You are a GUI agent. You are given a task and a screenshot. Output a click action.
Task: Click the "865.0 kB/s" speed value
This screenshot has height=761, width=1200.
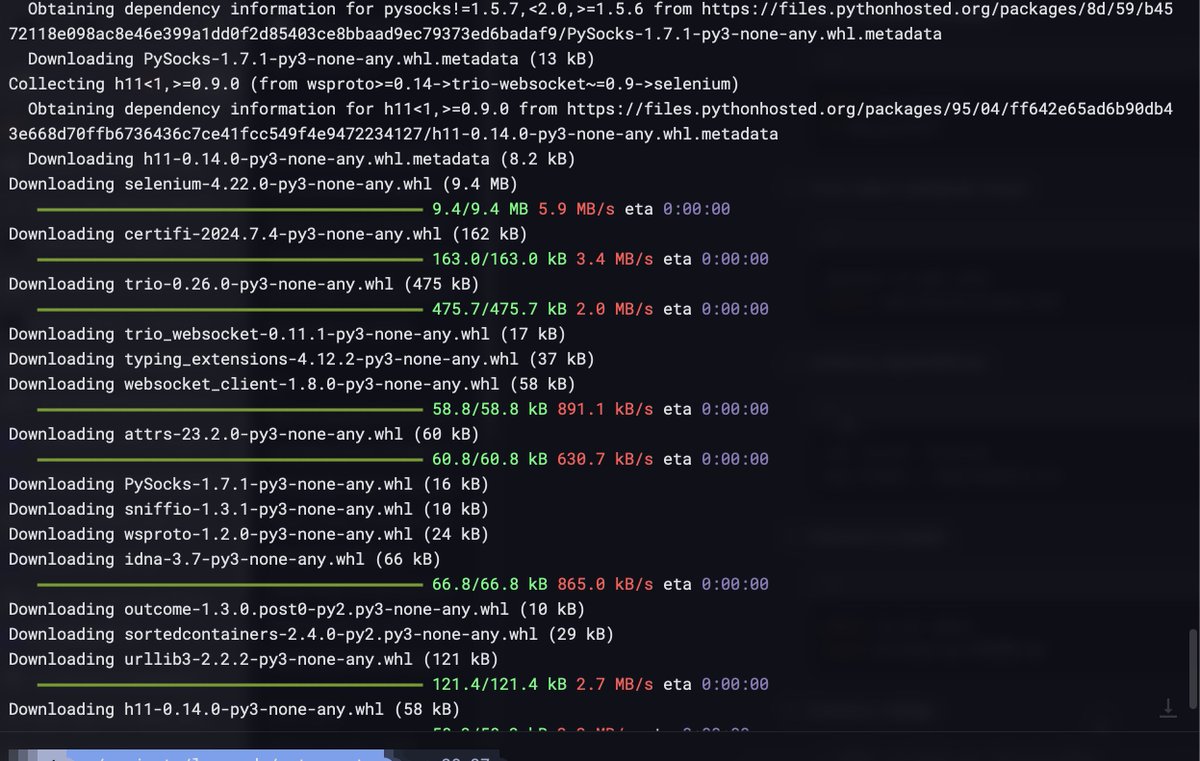(x=605, y=584)
